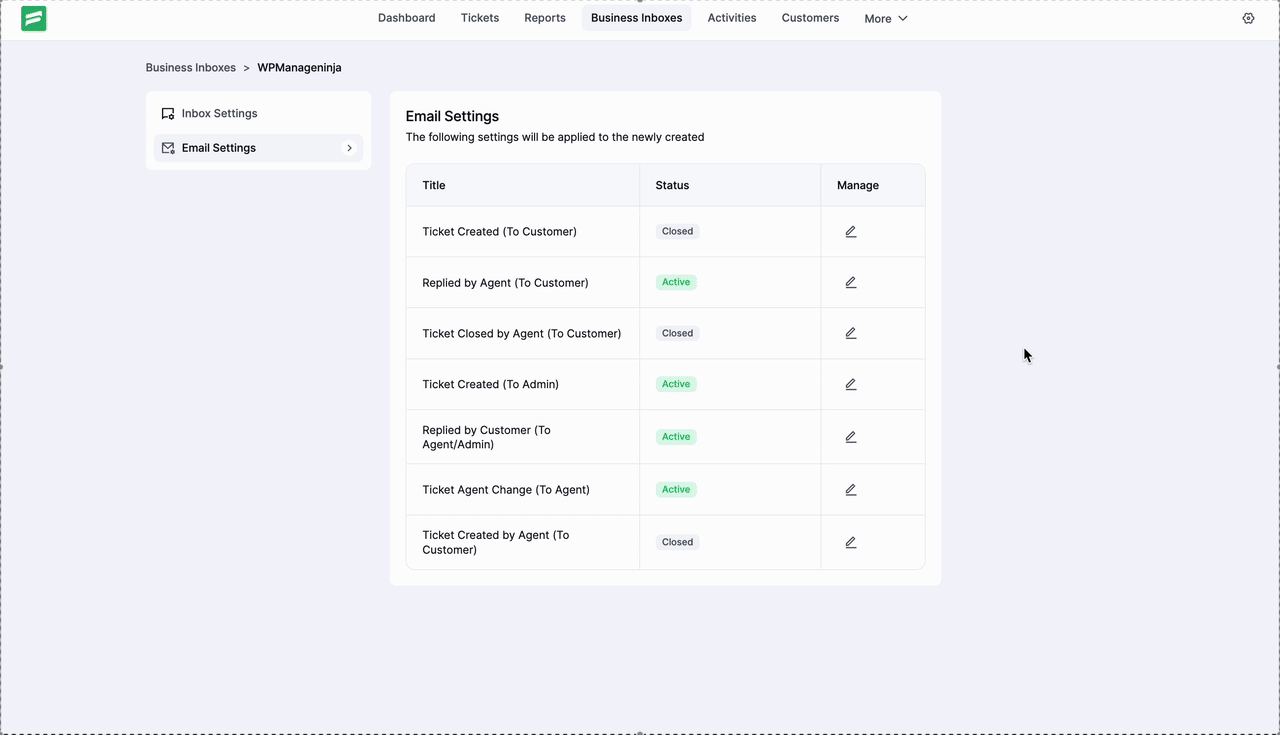Edit the Replied by Customer (To Agent/Admin) template
Image resolution: width=1280 pixels, height=735 pixels.
click(x=850, y=437)
